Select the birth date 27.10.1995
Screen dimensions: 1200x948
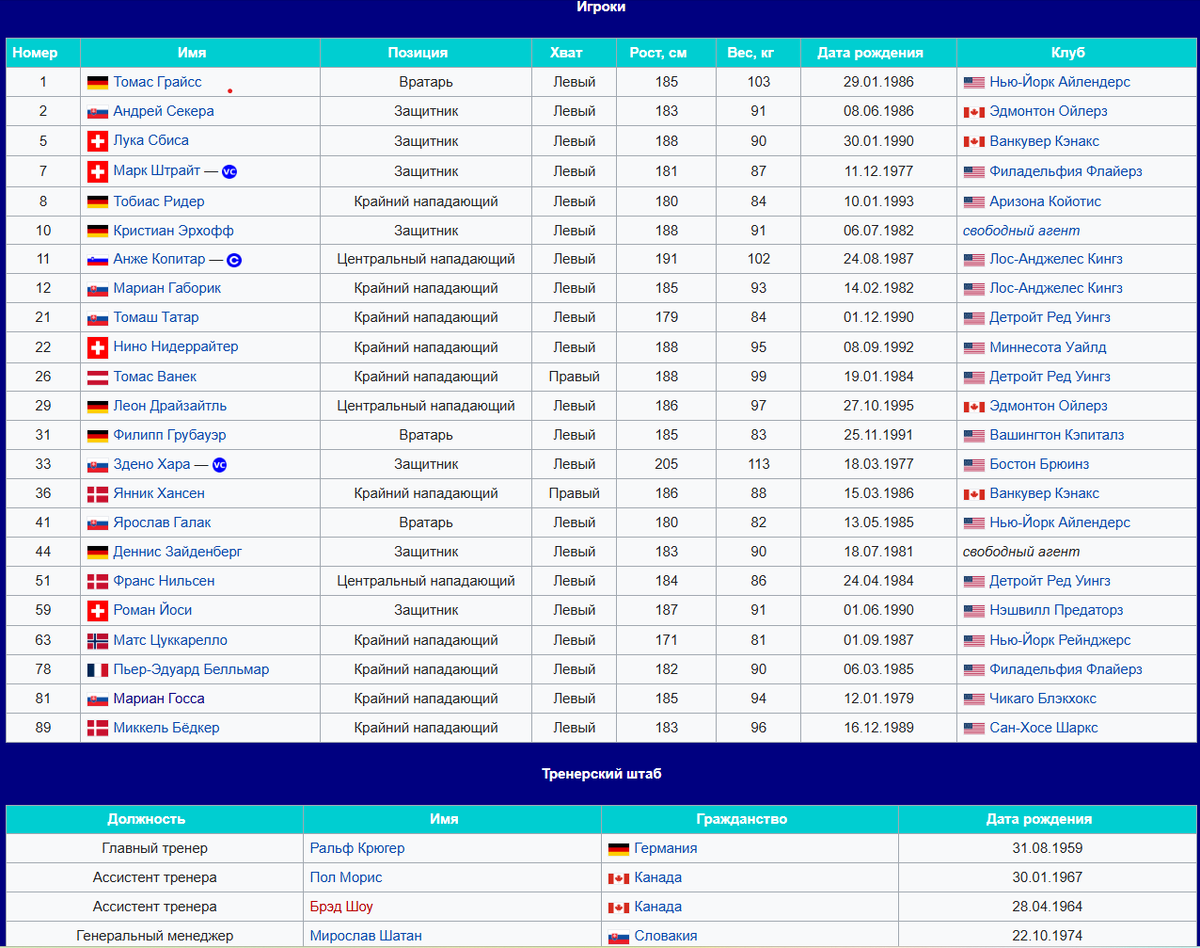coord(878,406)
